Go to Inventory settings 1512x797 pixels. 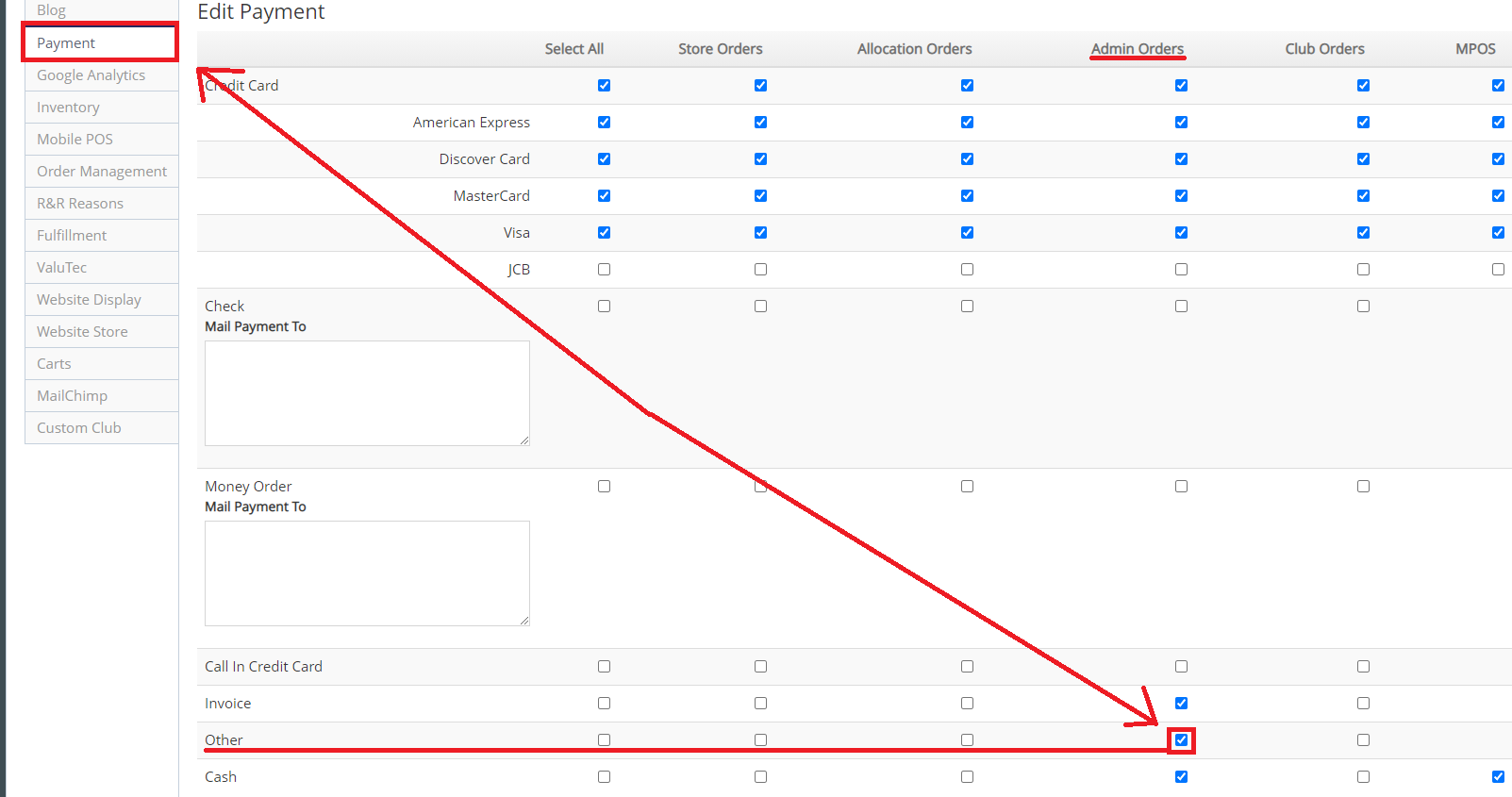(68, 108)
